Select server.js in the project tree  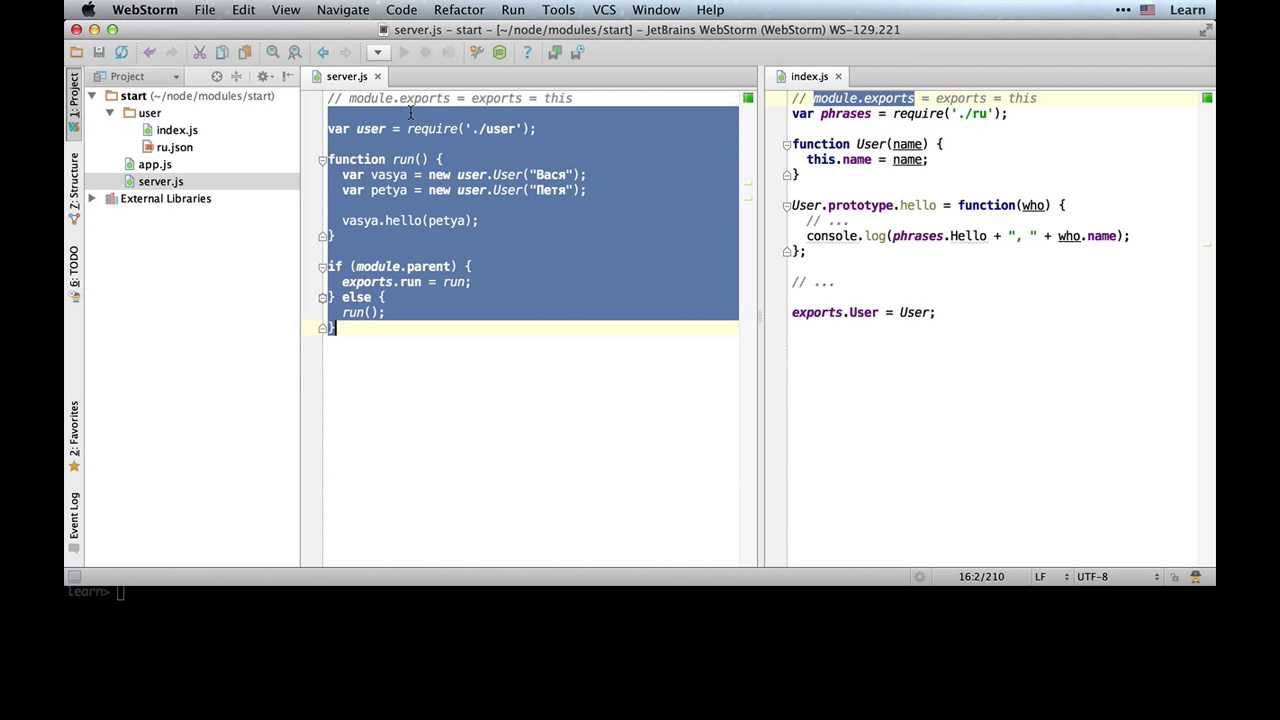(160, 181)
